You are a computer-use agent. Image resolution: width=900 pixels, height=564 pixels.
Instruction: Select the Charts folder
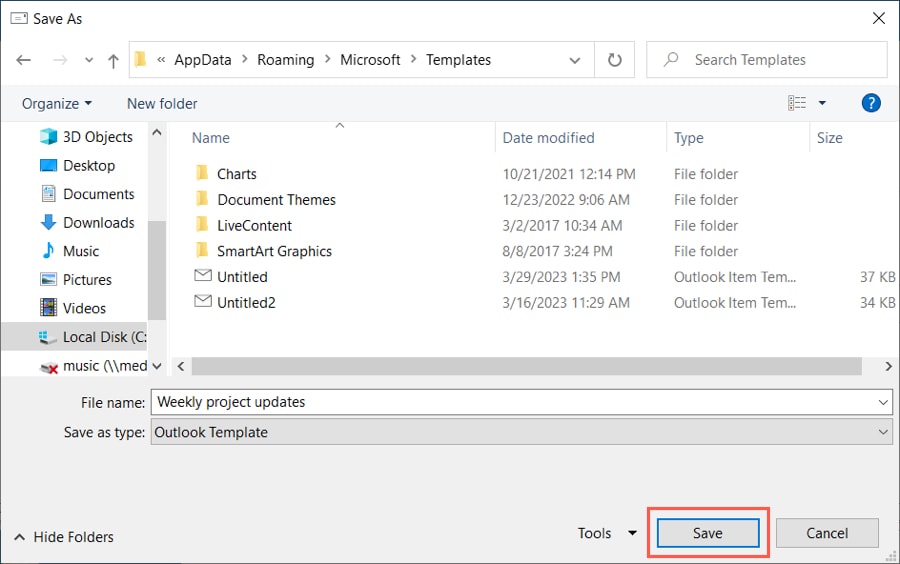click(236, 174)
